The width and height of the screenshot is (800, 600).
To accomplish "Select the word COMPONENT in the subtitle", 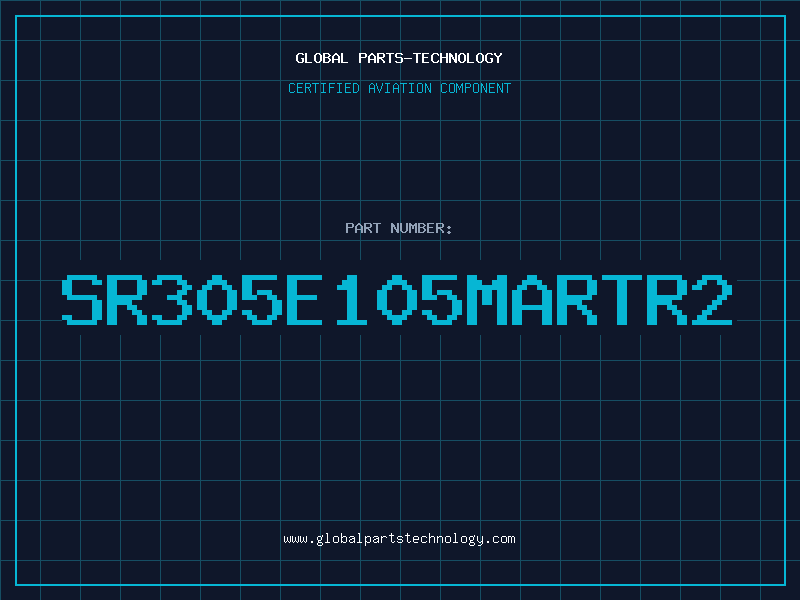I will 476,88.
